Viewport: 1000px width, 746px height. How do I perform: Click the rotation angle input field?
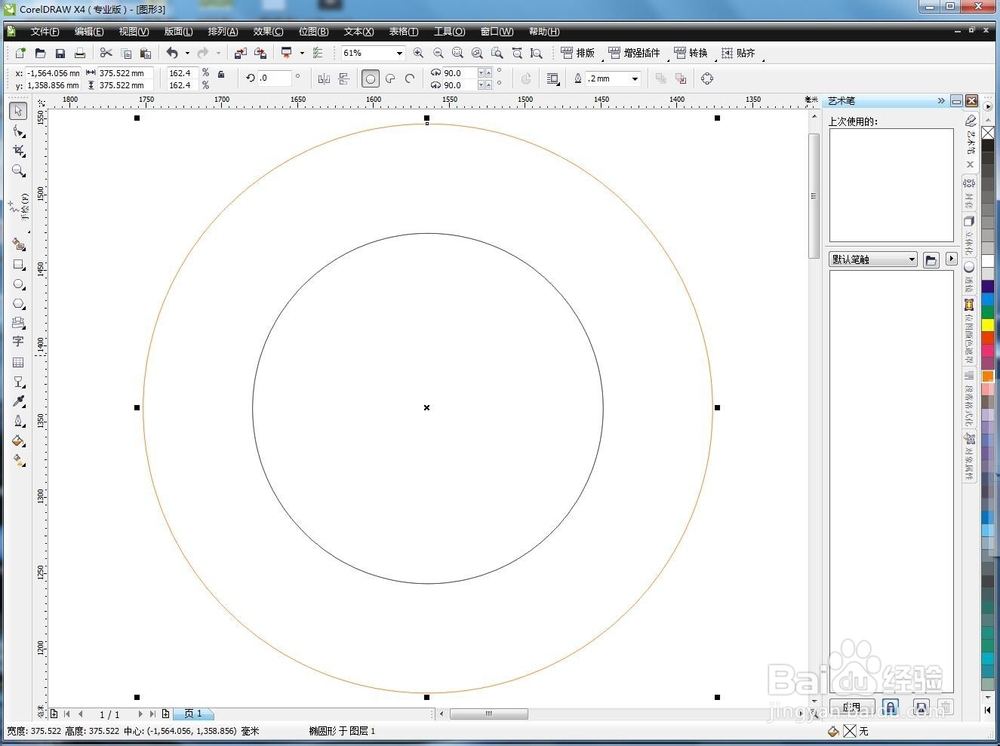(274, 78)
